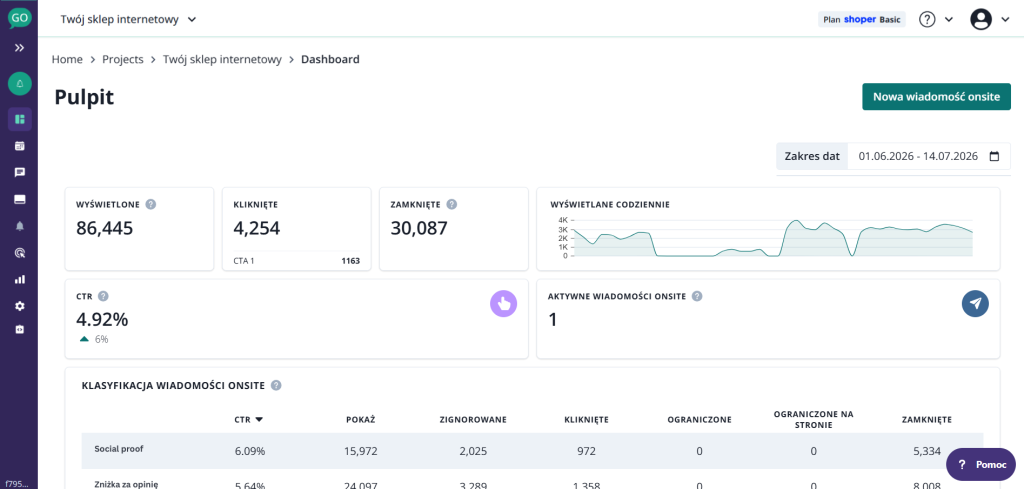Open the calendar-style icon in sidebar

pyautogui.click(x=20, y=146)
